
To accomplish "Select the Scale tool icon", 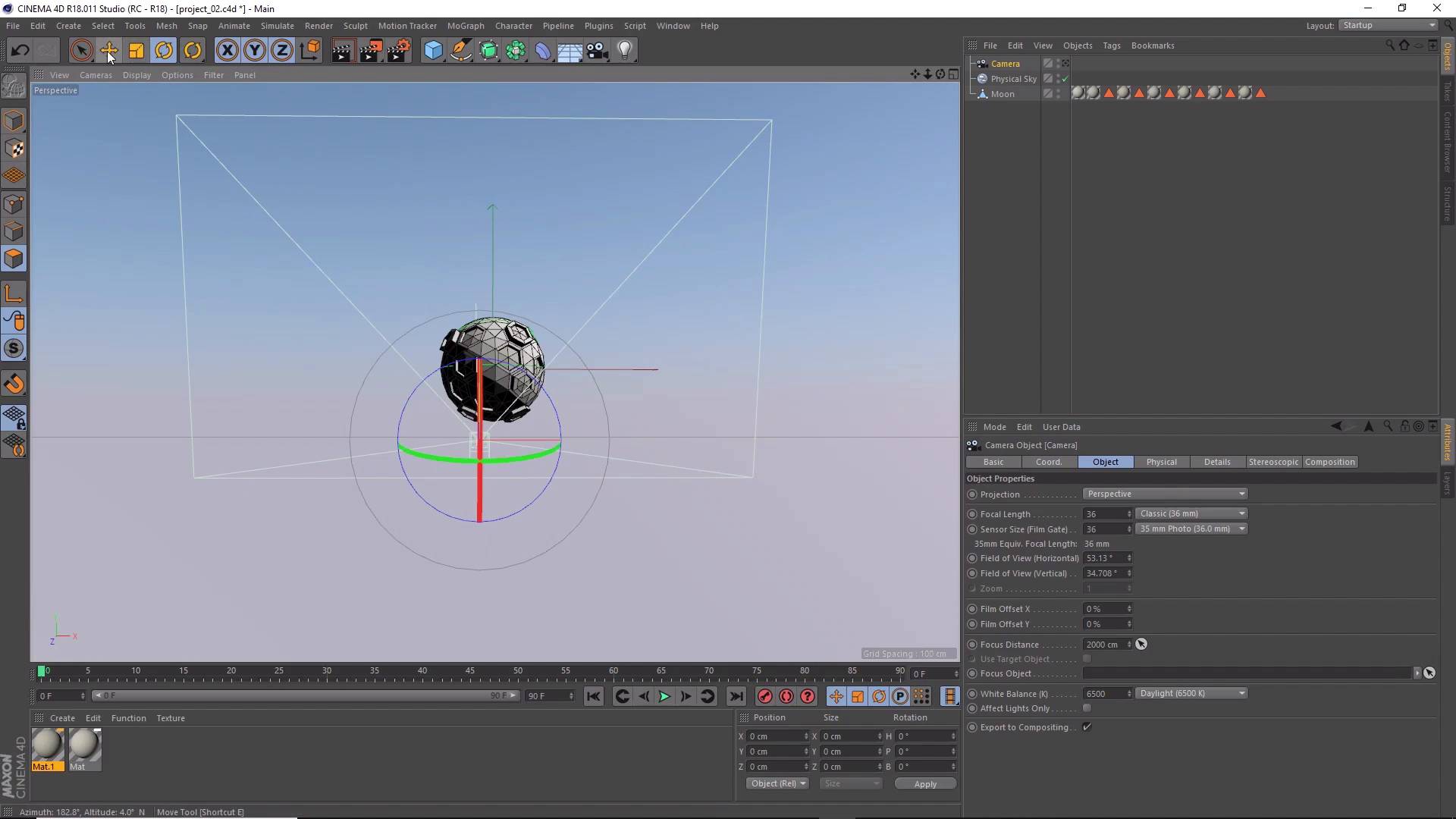I will point(136,51).
